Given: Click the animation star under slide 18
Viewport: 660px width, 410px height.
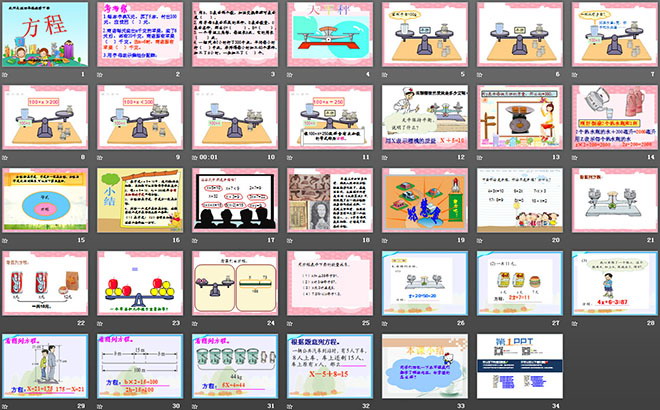Looking at the screenshot, I should tap(290, 240).
